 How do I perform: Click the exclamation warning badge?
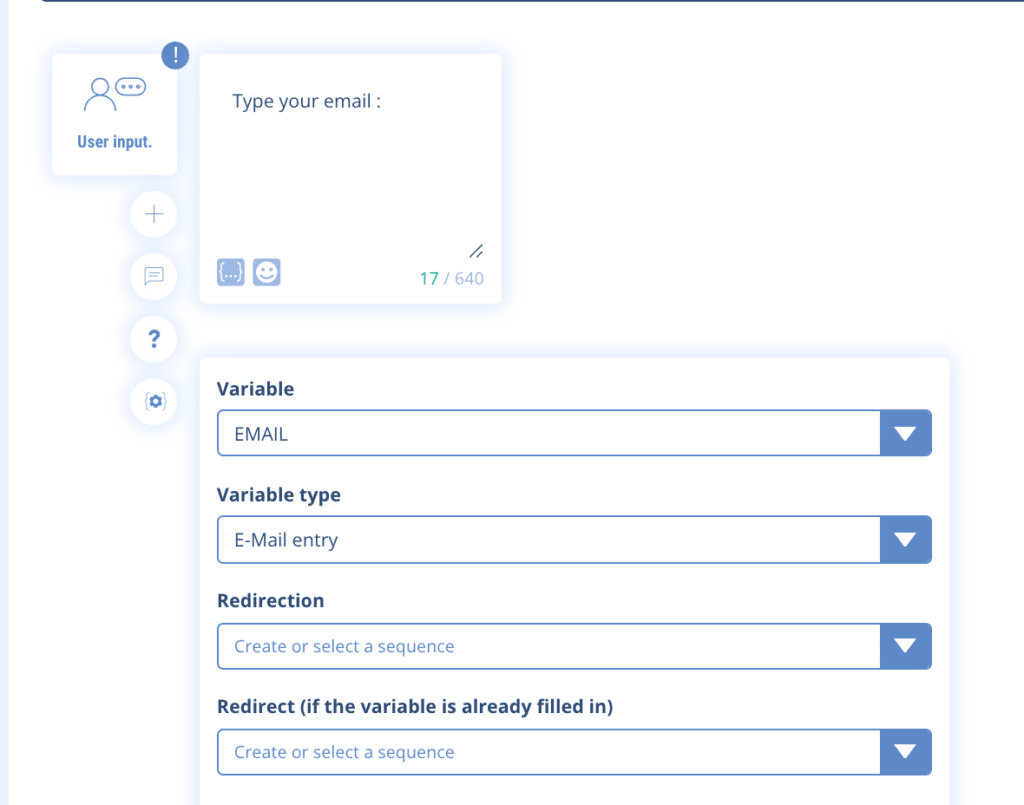tap(175, 55)
